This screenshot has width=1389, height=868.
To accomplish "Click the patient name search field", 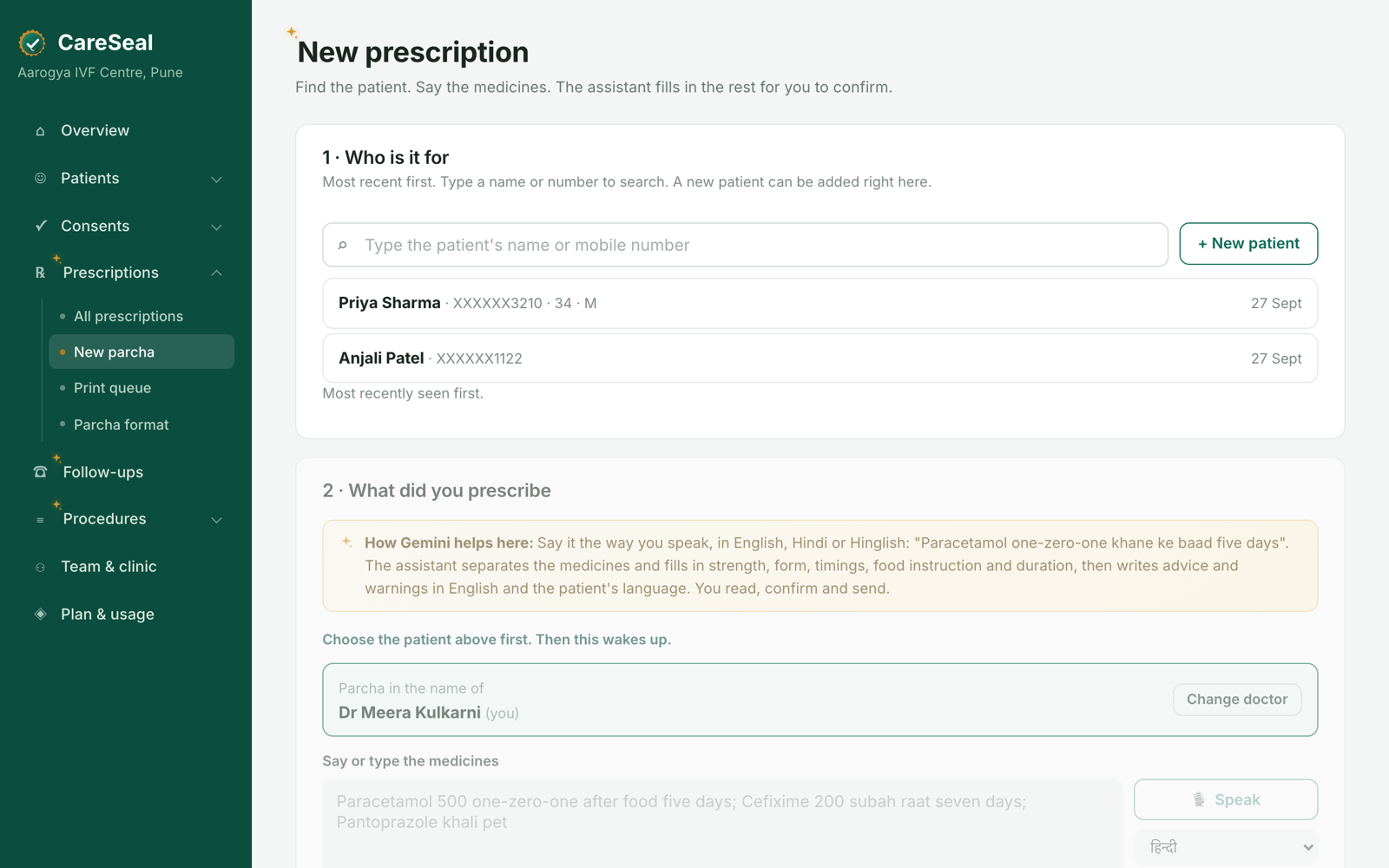I will pyautogui.click(x=745, y=245).
